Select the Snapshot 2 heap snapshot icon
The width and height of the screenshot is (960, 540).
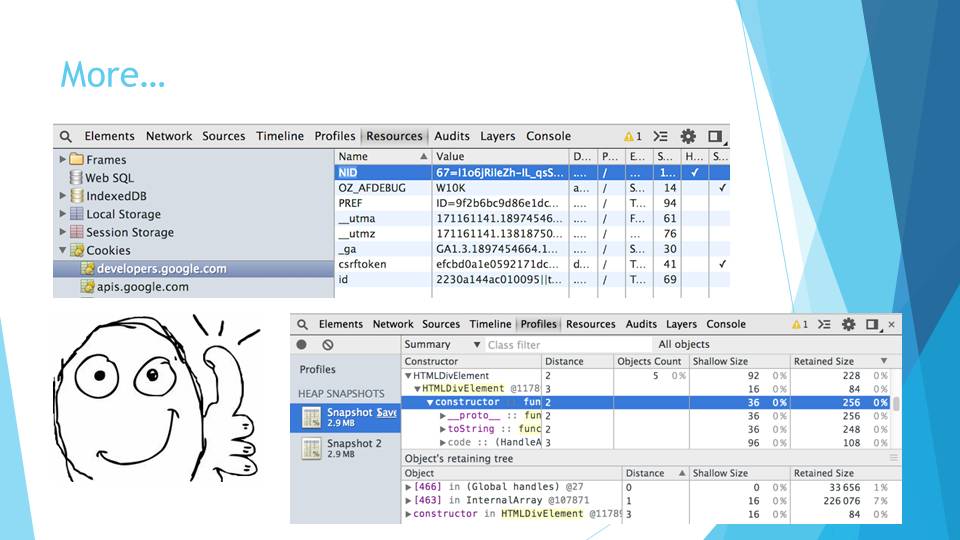311,449
